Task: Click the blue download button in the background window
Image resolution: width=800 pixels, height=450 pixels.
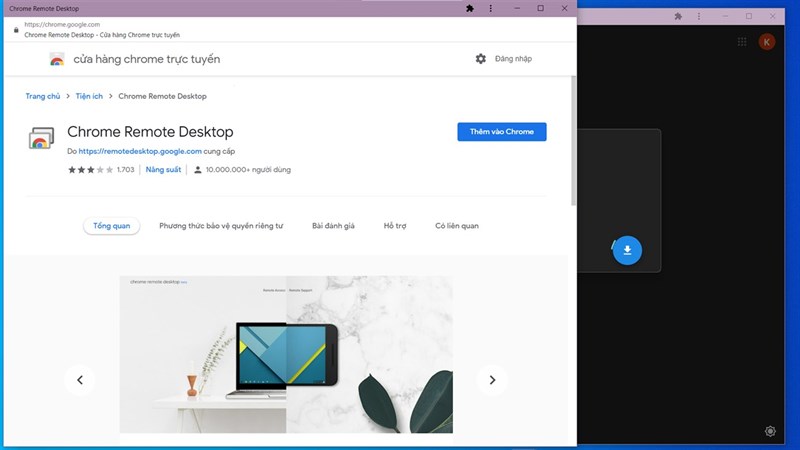Action: click(627, 250)
